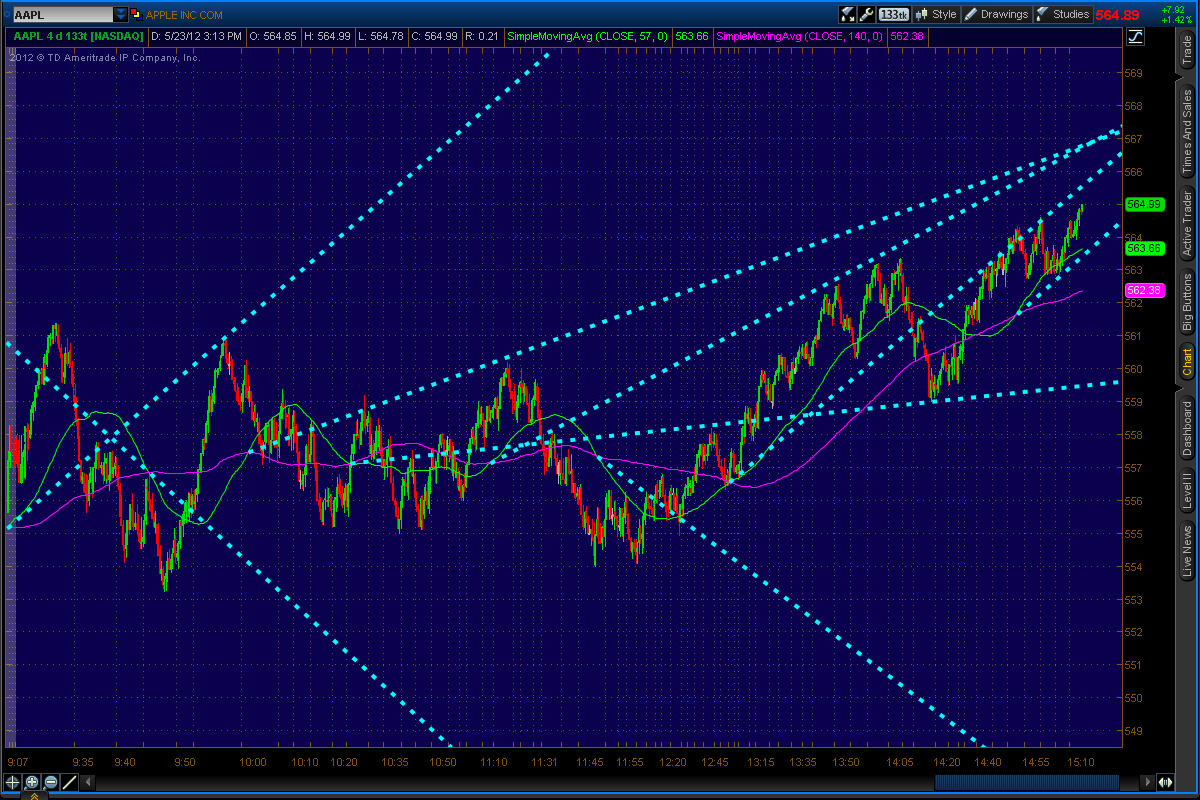Toggle the curve scale icon
1200x800 pixels.
1136,37
